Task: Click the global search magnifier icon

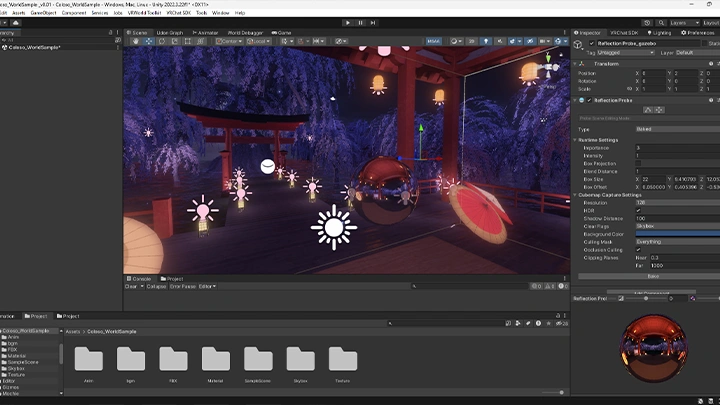Action: click(x=661, y=22)
